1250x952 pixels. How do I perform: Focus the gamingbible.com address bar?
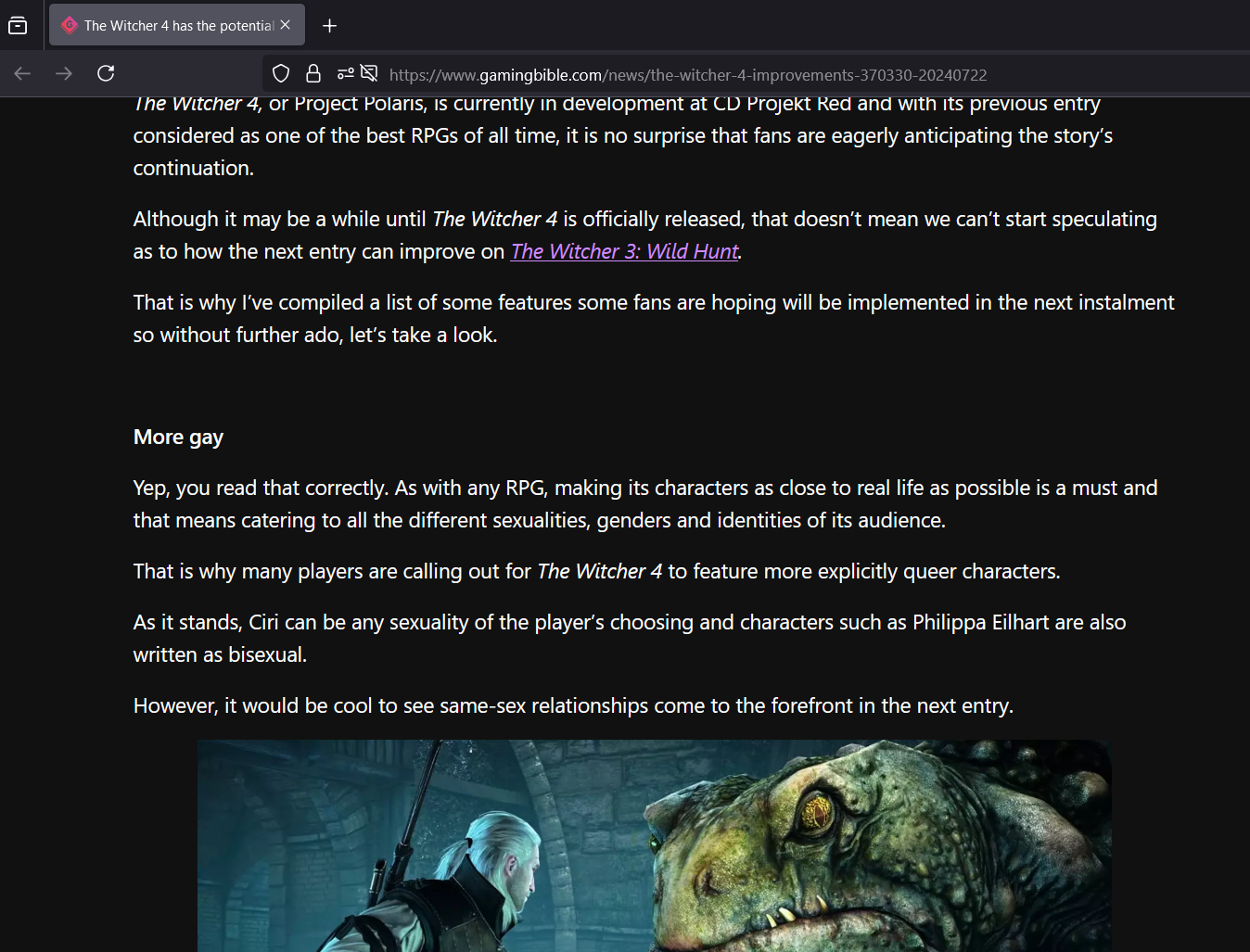[688, 75]
